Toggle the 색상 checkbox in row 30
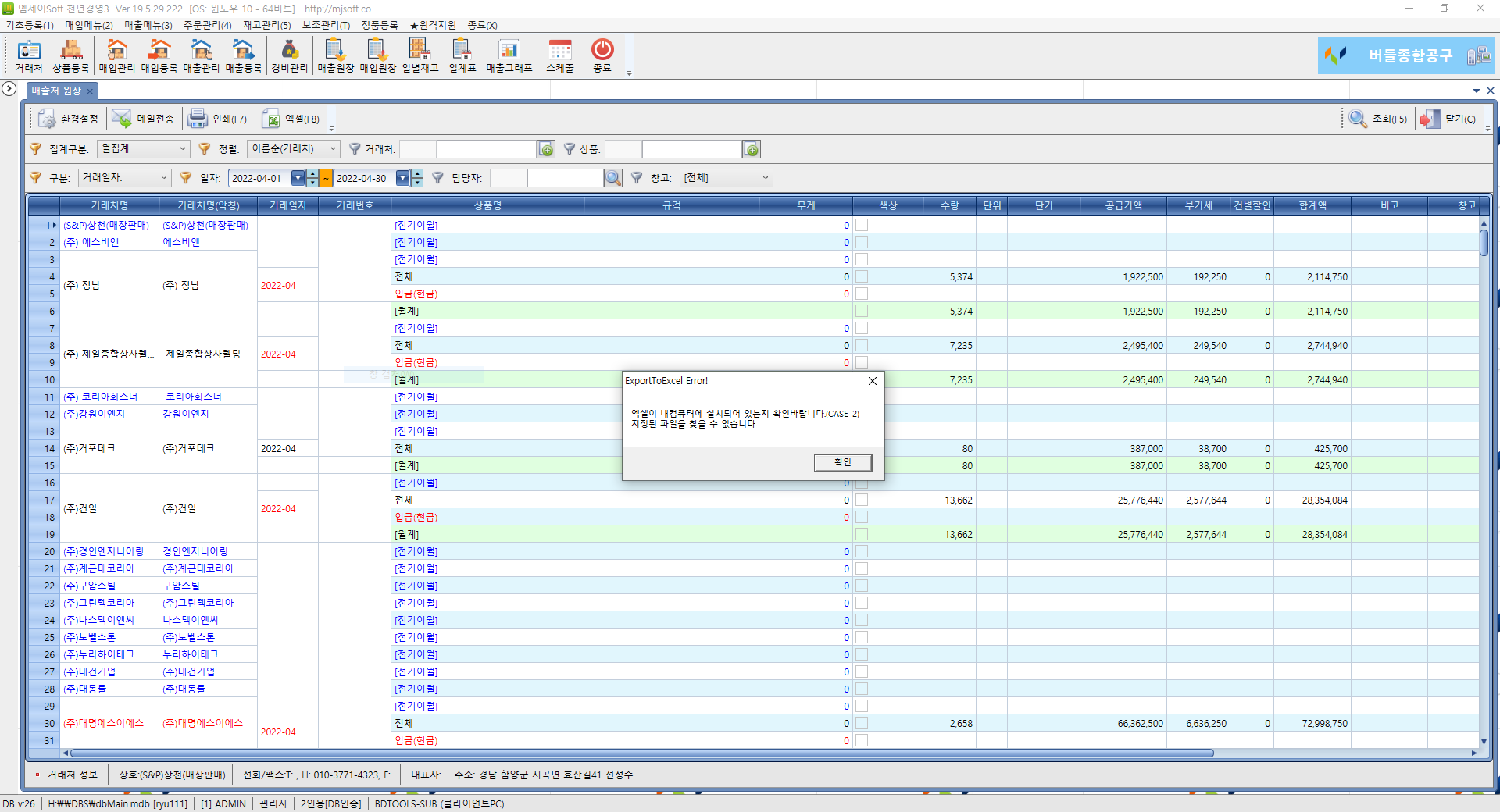This screenshot has width=1500, height=812. (x=862, y=723)
